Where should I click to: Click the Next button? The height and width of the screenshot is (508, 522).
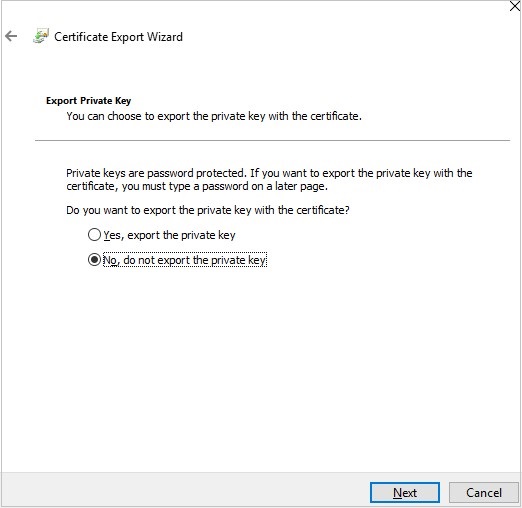(x=405, y=492)
